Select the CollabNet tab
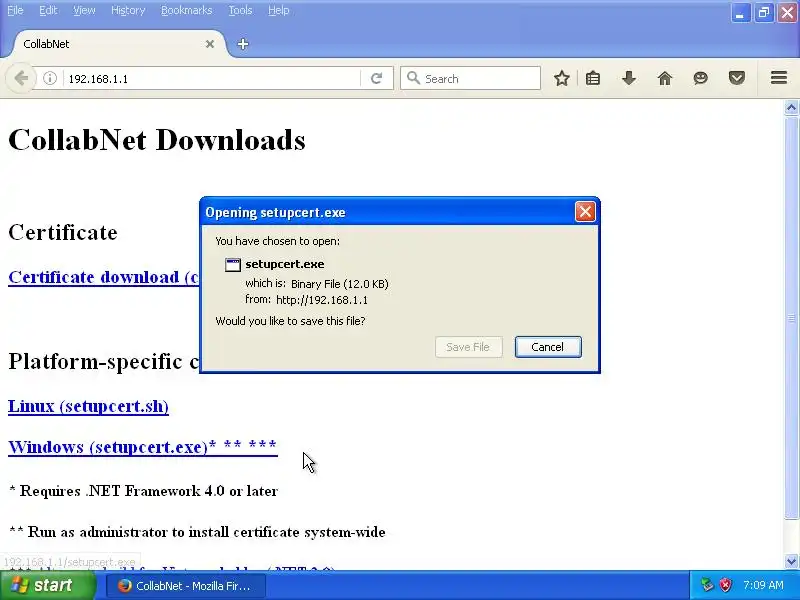 (x=118, y=44)
